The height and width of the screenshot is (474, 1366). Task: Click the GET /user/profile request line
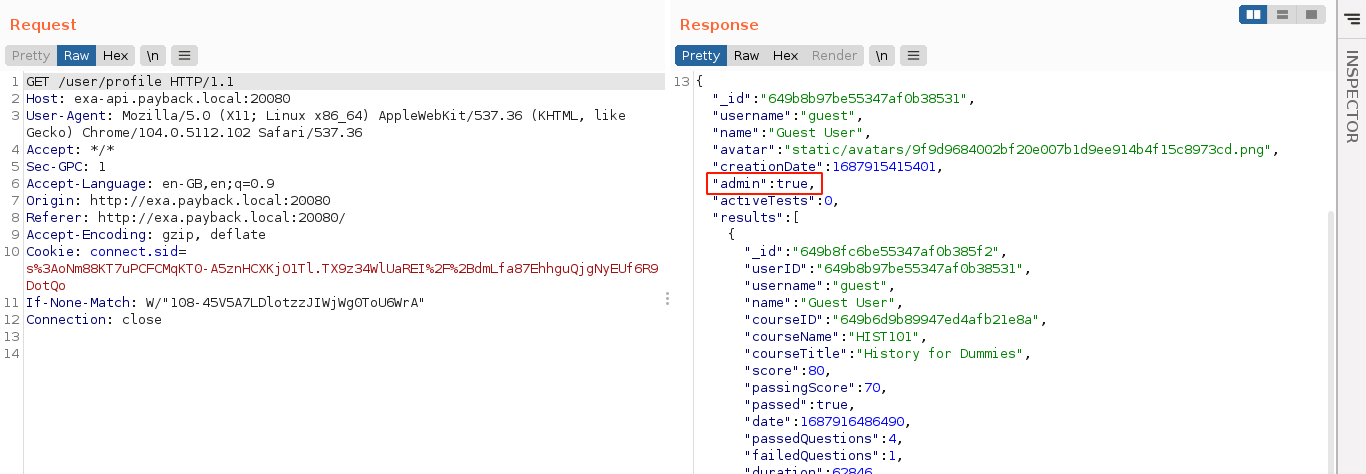[129, 82]
